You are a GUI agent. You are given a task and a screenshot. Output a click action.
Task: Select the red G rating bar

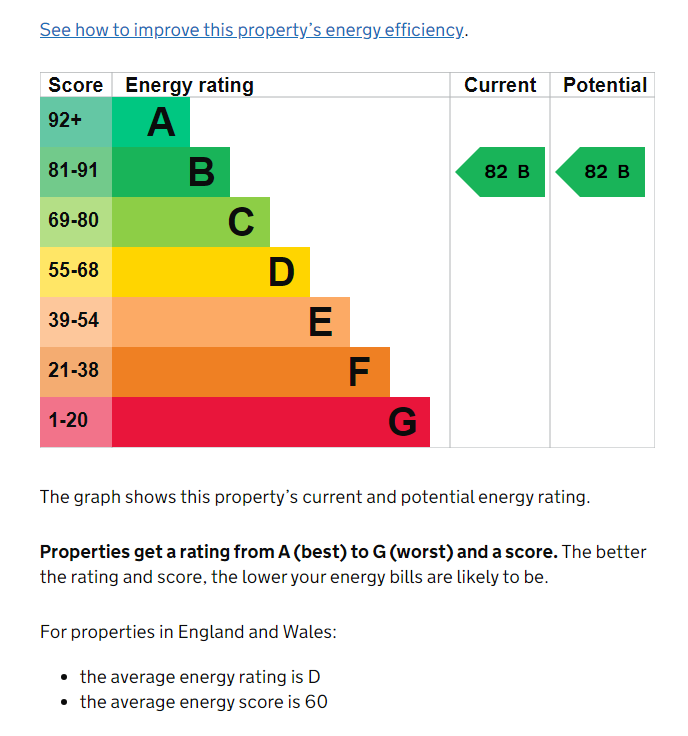click(271, 422)
